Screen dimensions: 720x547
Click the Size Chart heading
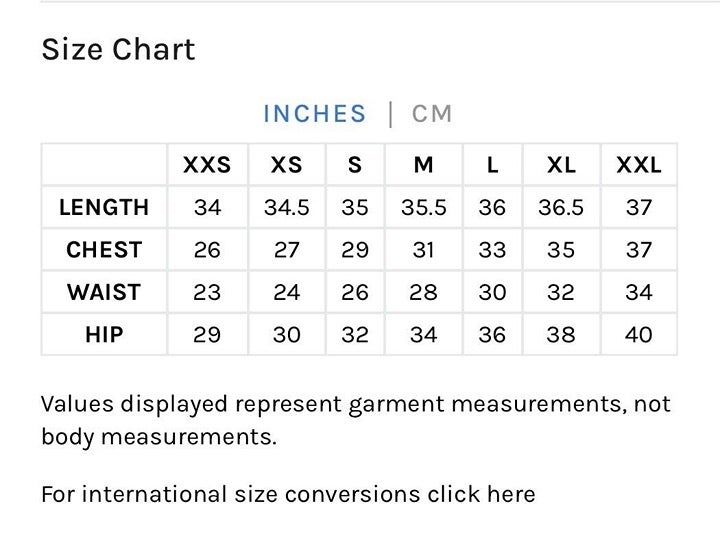118,49
